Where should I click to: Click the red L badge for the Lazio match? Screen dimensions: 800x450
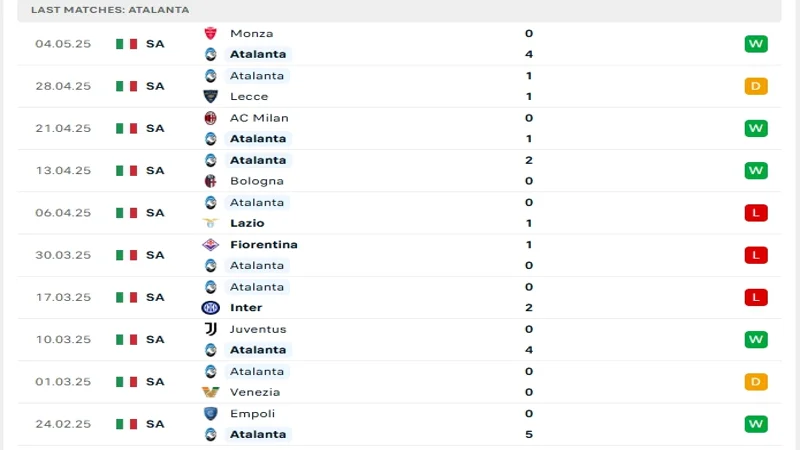pyautogui.click(x=755, y=212)
